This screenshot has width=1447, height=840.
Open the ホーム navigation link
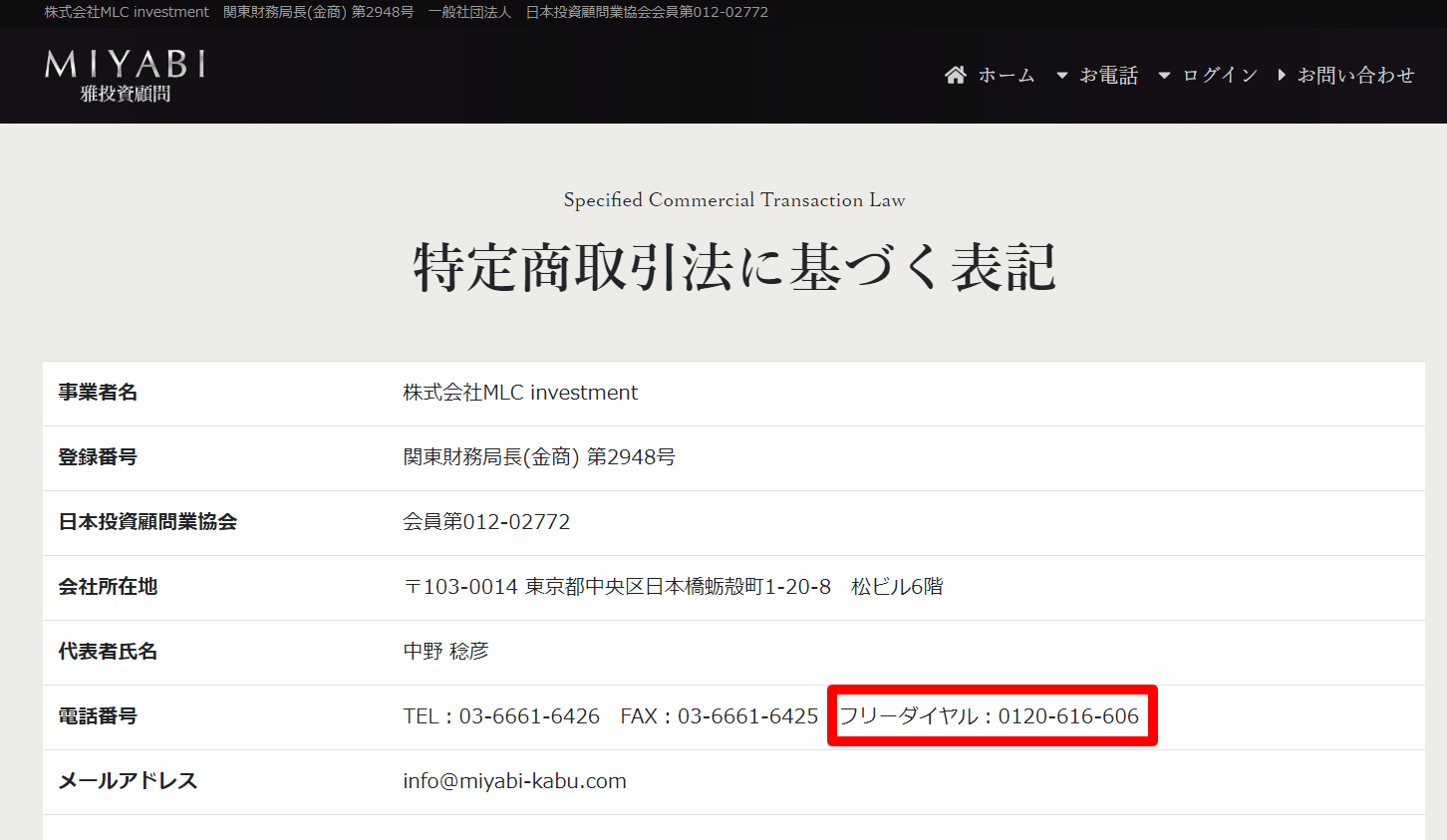(1007, 76)
